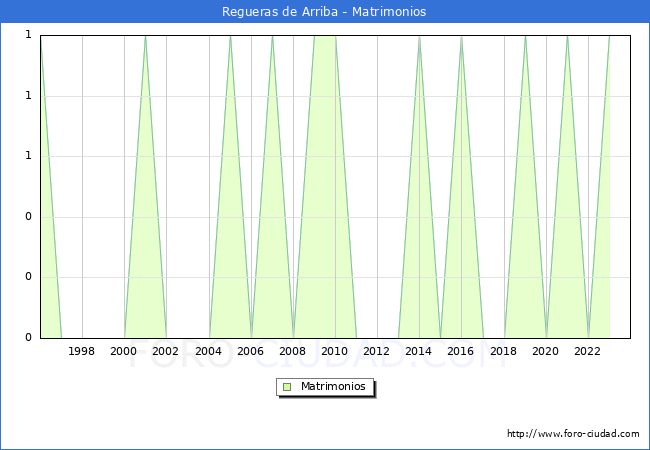The width and height of the screenshot is (650, 450).
Task: Click the peak data point at 2019
Action: pos(525,36)
